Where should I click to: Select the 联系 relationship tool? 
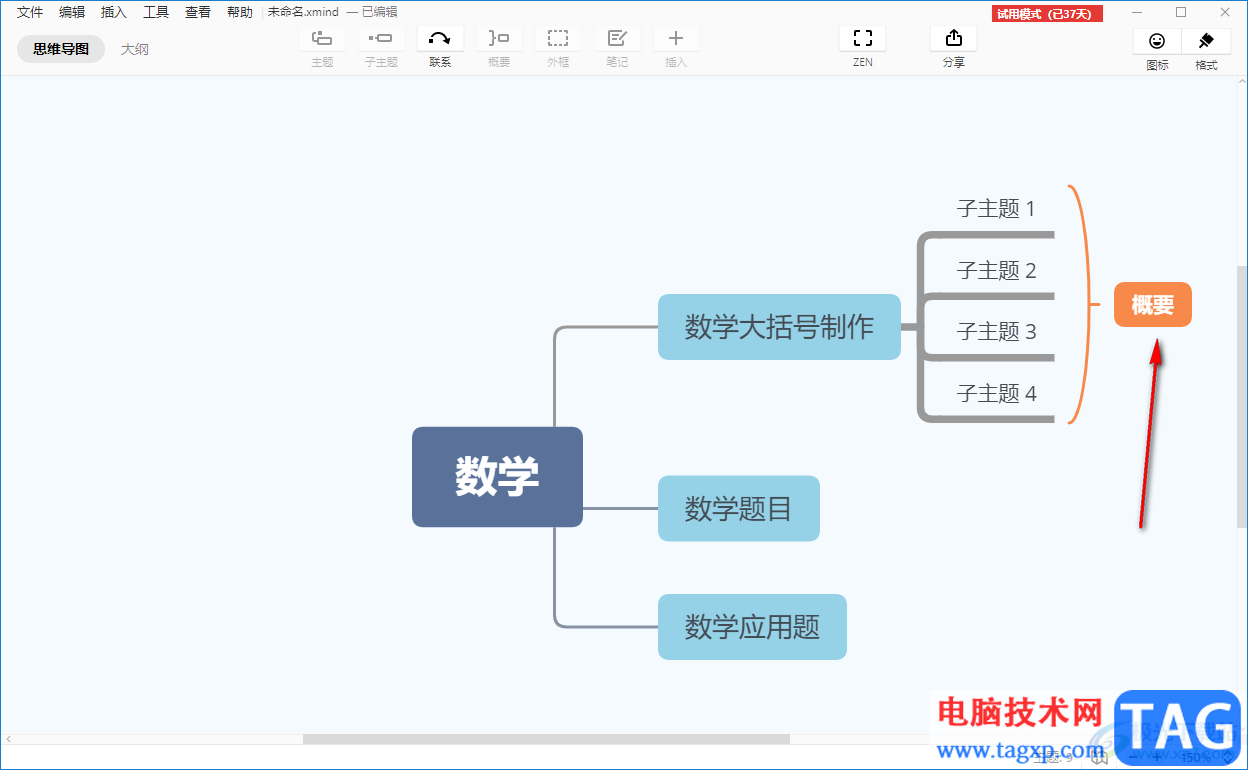click(440, 38)
